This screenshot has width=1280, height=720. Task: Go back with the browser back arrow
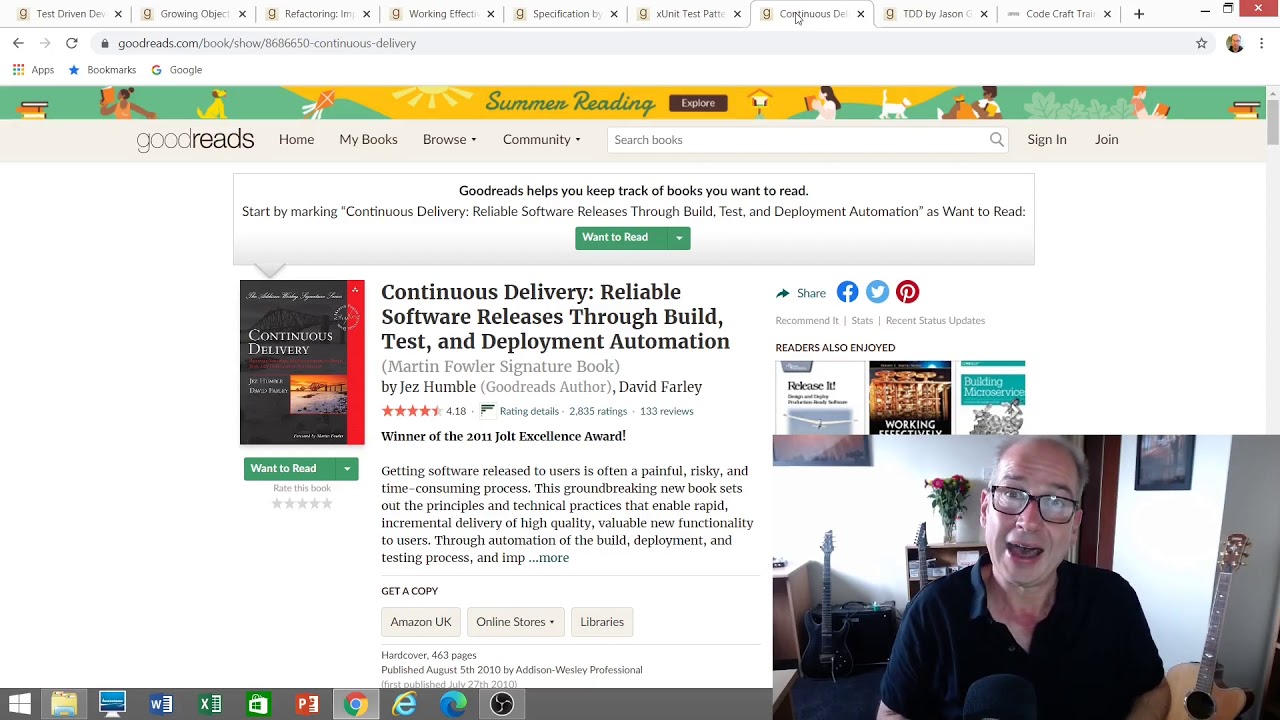[x=18, y=43]
